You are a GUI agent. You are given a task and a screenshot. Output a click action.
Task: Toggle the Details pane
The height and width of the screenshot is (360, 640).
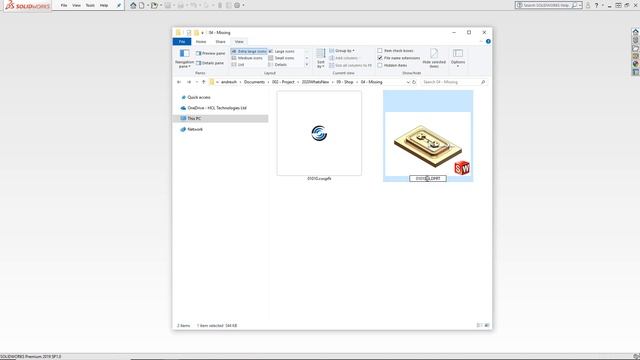pyautogui.click(x=210, y=63)
